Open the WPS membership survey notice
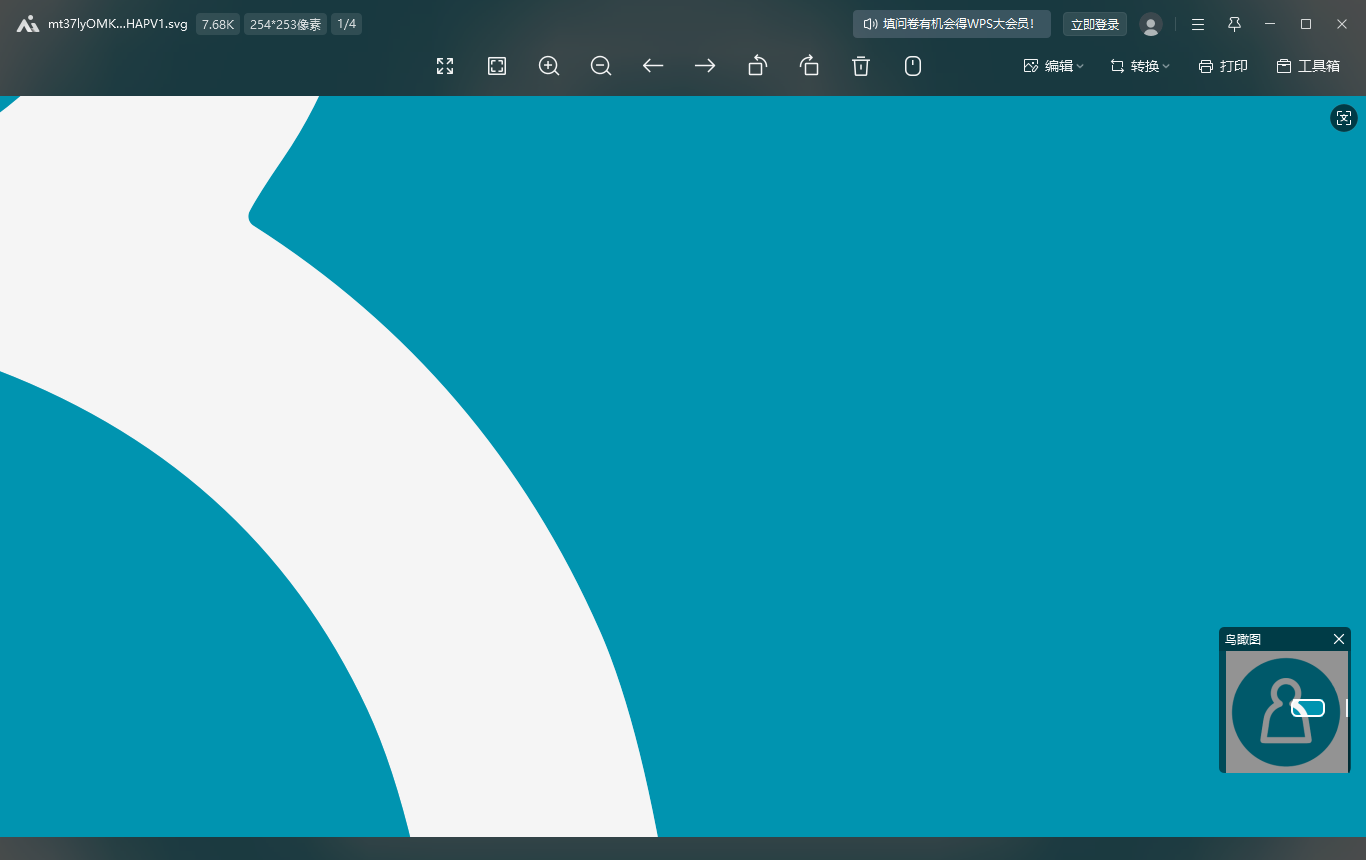Image resolution: width=1366 pixels, height=860 pixels. (x=951, y=24)
